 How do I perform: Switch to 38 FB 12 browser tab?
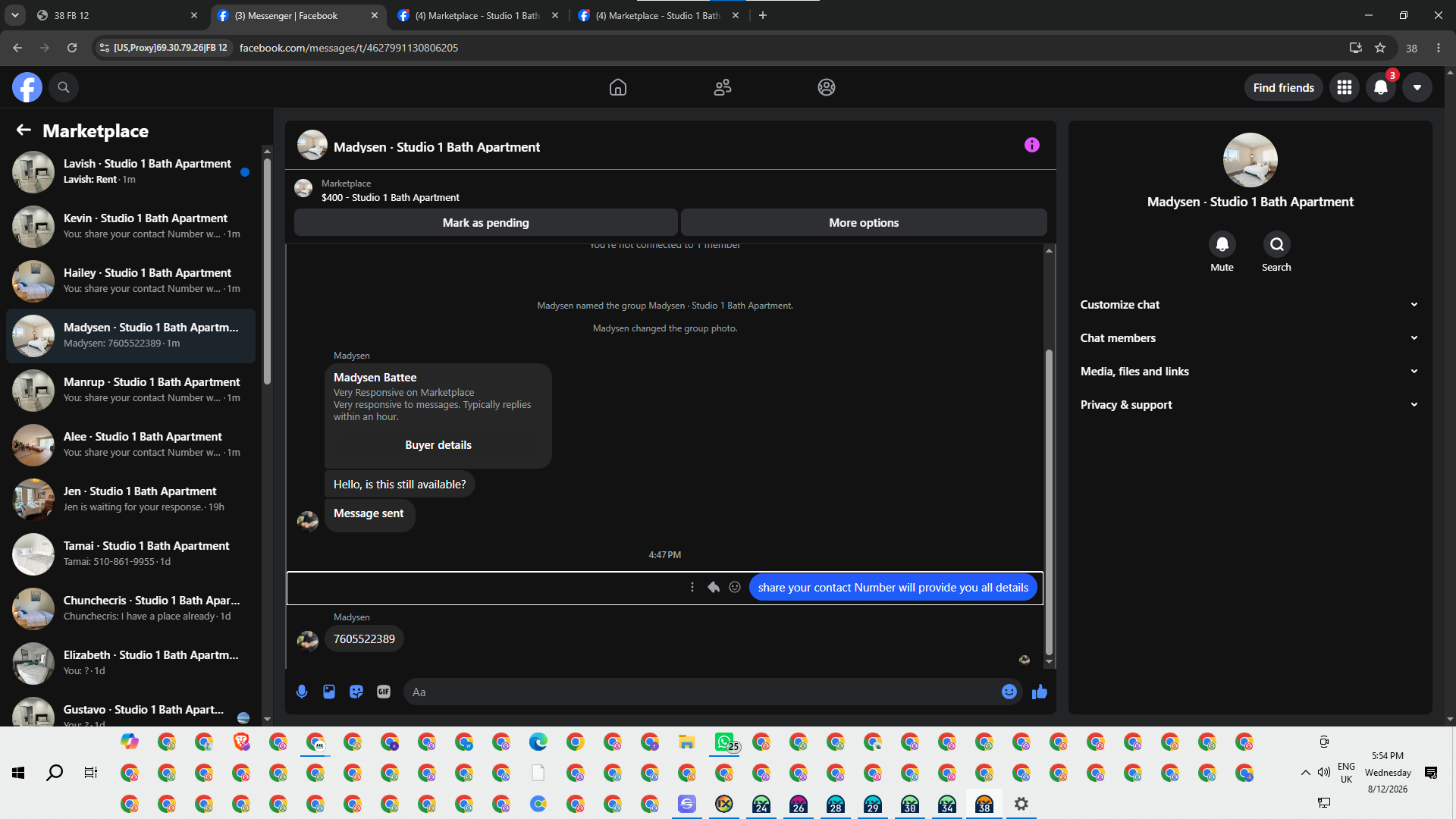tap(117, 15)
